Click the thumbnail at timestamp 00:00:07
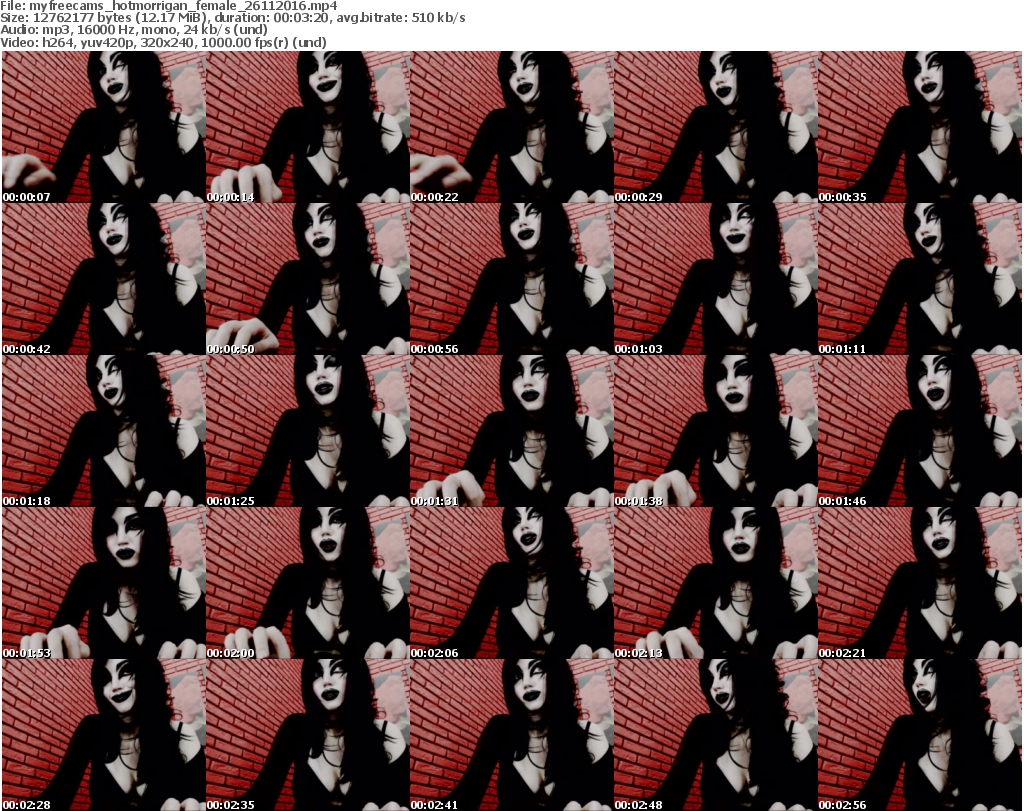The width and height of the screenshot is (1024, 811). click(x=103, y=127)
